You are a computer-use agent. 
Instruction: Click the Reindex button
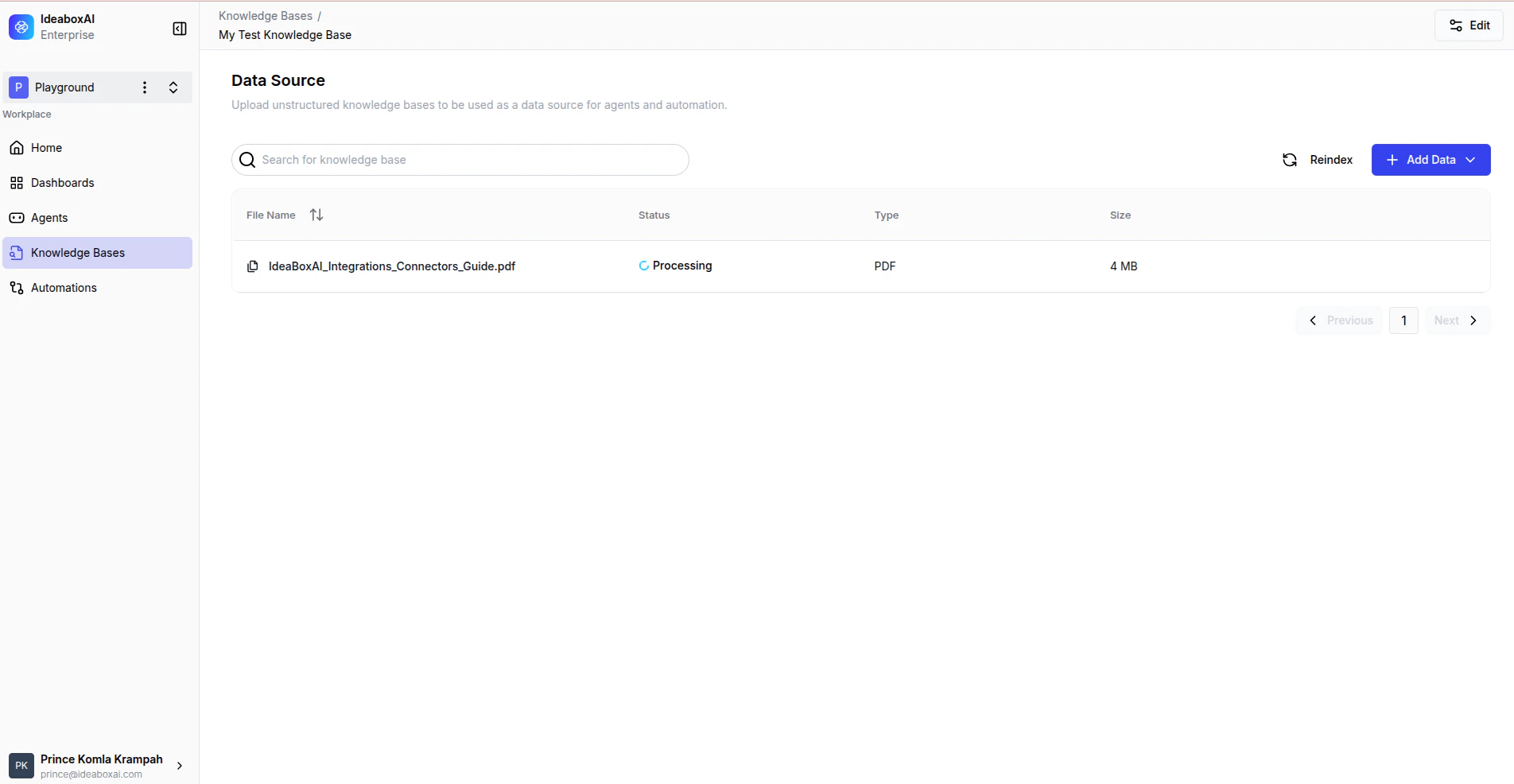click(1318, 160)
